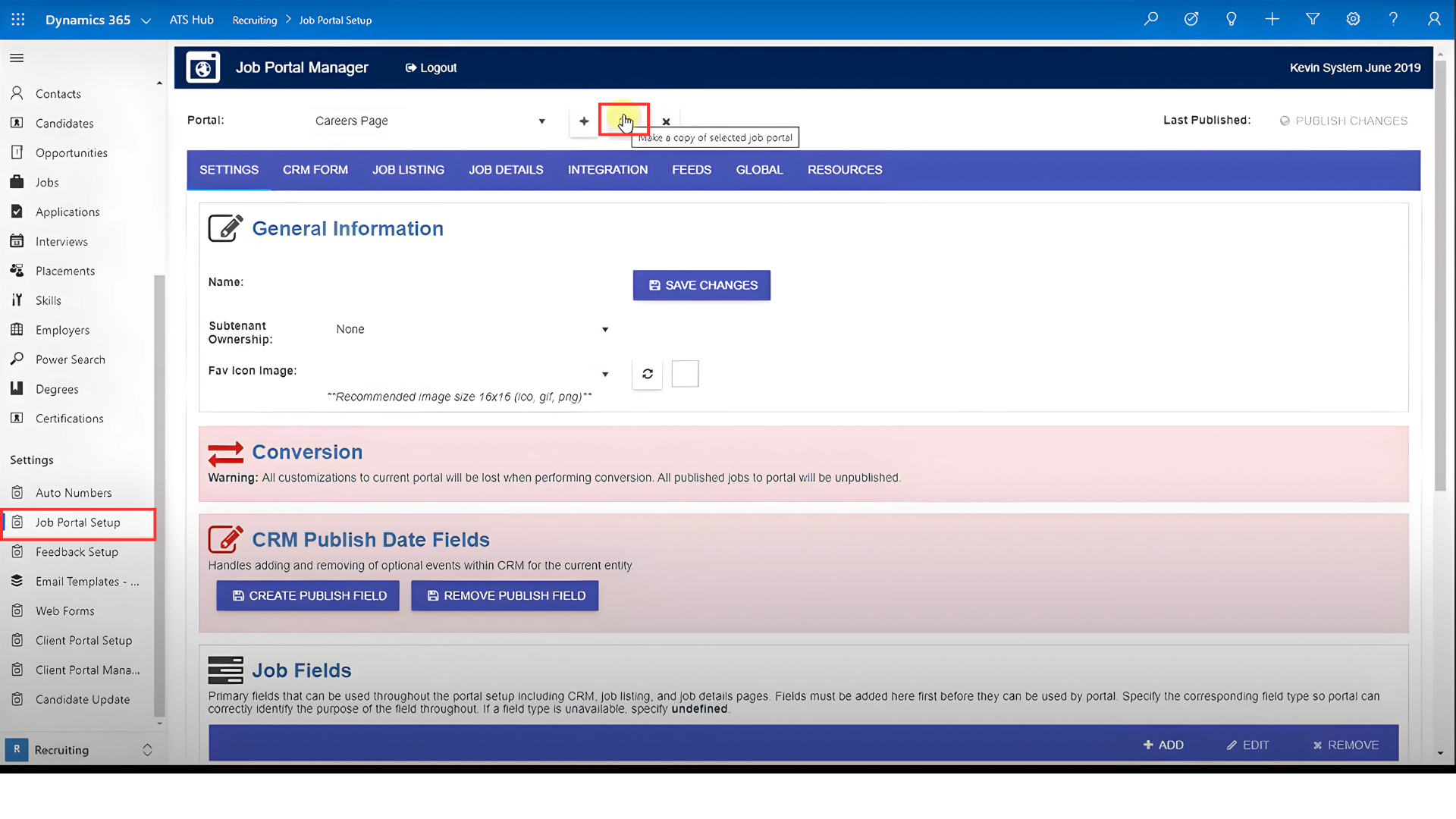Viewport: 1456px width, 819px height.
Task: Open the advanced find funnel icon
Action: tap(1313, 20)
